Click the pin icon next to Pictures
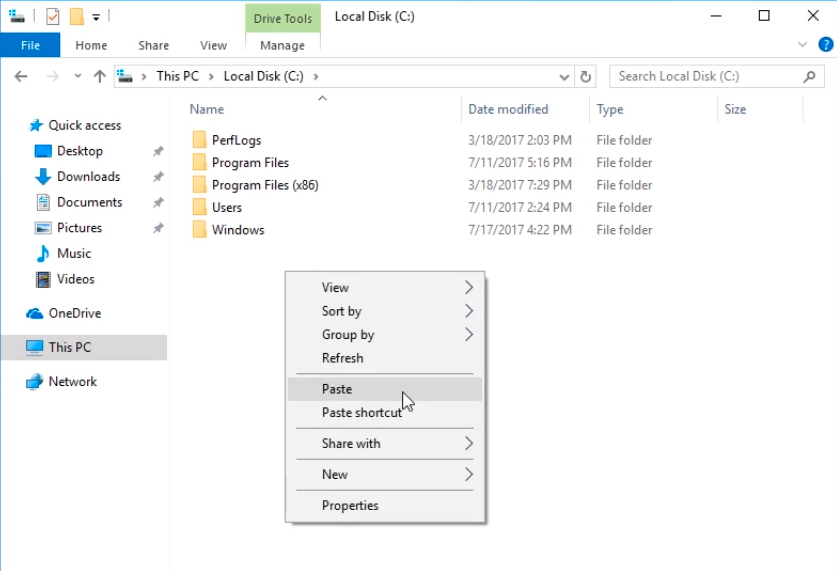This screenshot has width=837, height=571. click(158, 228)
